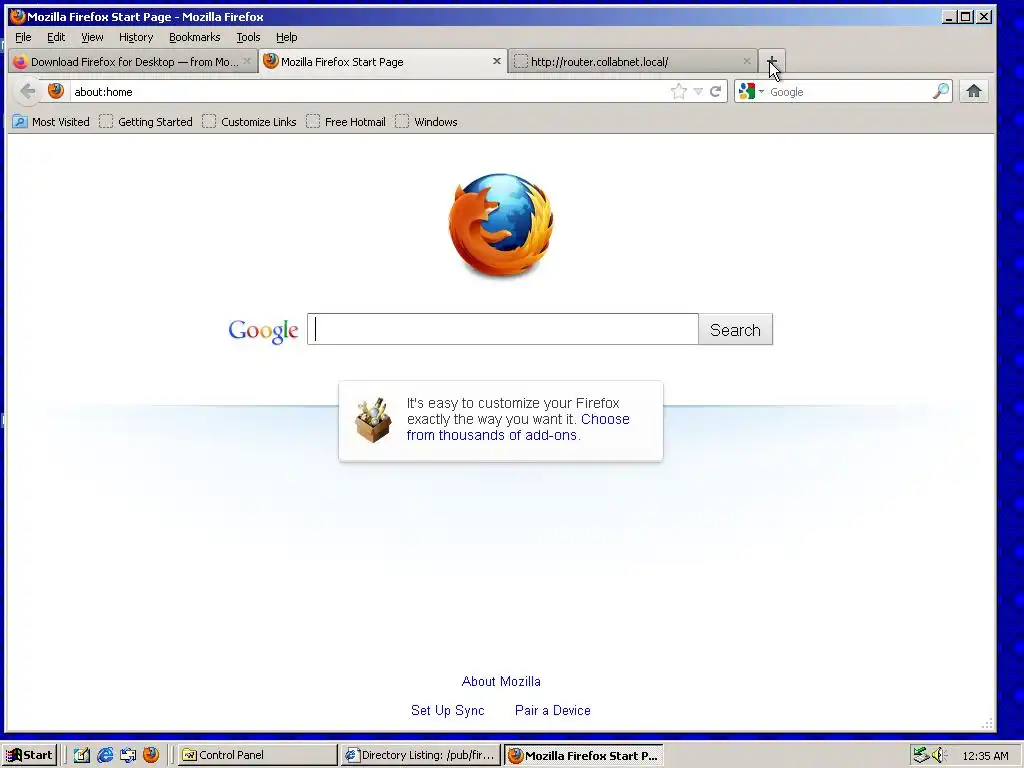This screenshot has width=1024, height=768.
Task: Open the Google search engine selector dropdown
Action: (761, 91)
